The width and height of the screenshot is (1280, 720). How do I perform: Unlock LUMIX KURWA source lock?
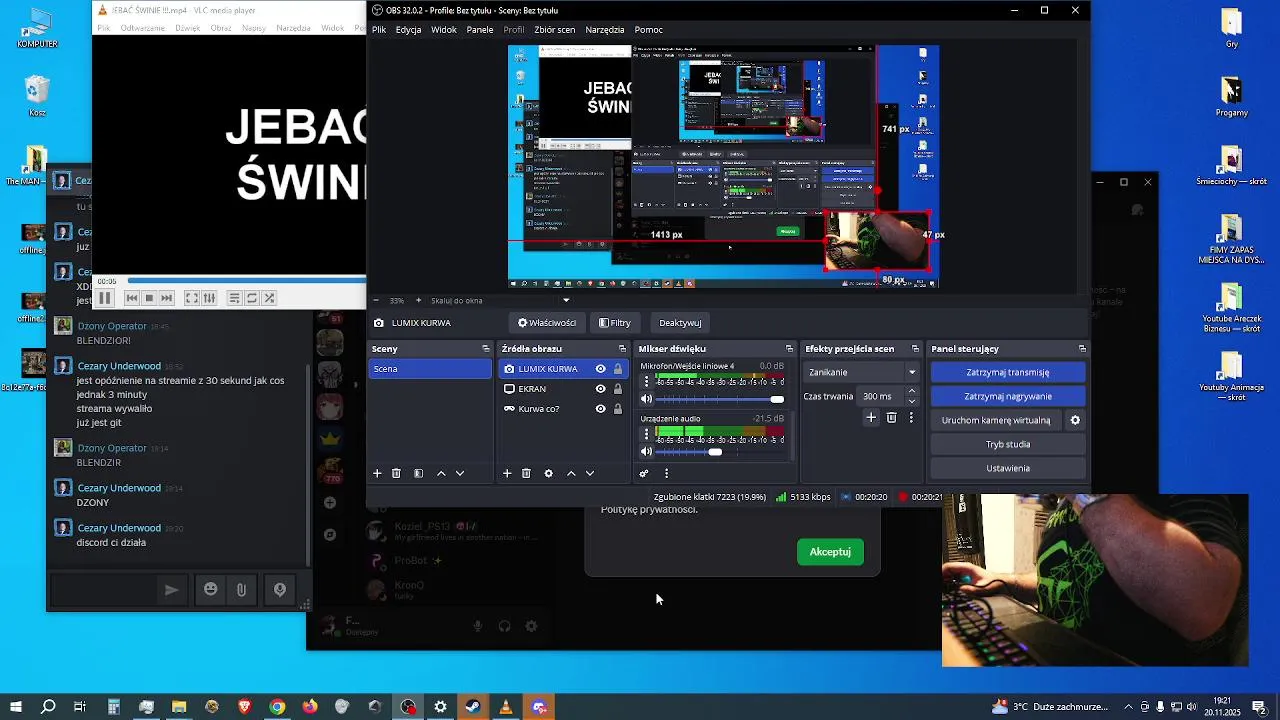[x=618, y=369]
